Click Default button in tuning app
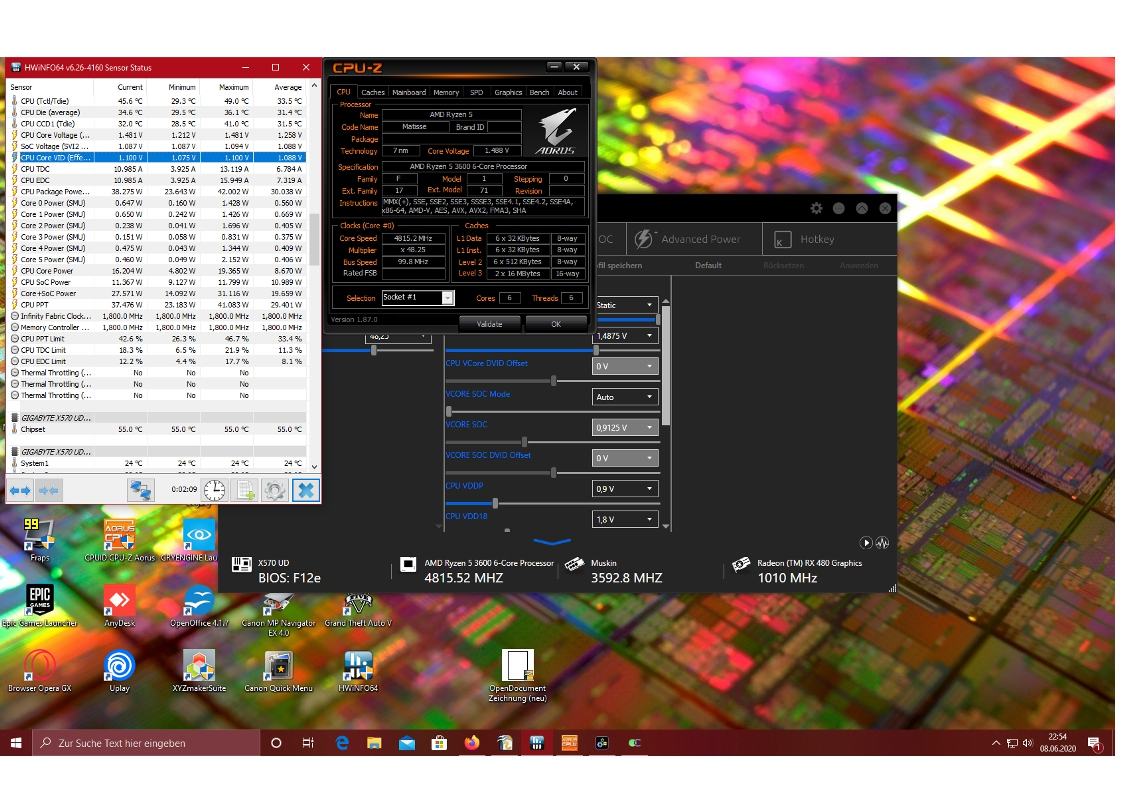The width and height of the screenshot is (1123, 794). (x=708, y=266)
